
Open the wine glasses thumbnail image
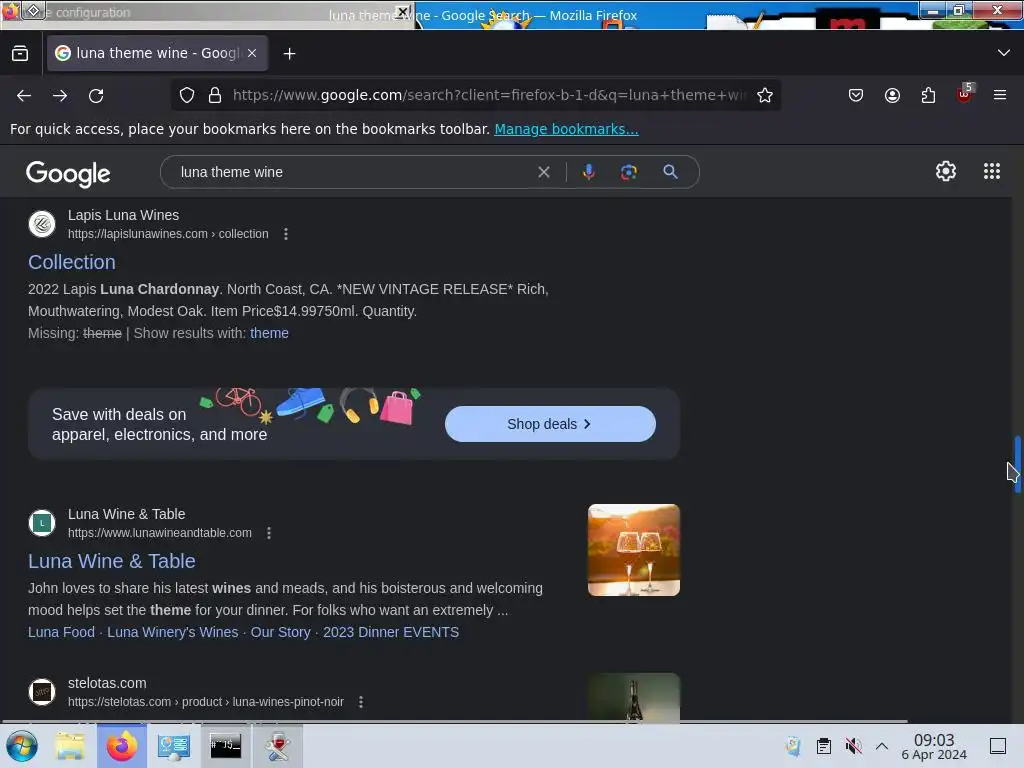point(633,550)
